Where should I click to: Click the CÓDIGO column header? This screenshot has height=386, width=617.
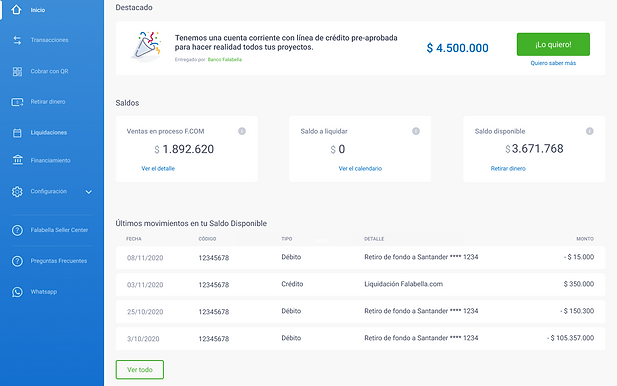[x=207, y=239]
